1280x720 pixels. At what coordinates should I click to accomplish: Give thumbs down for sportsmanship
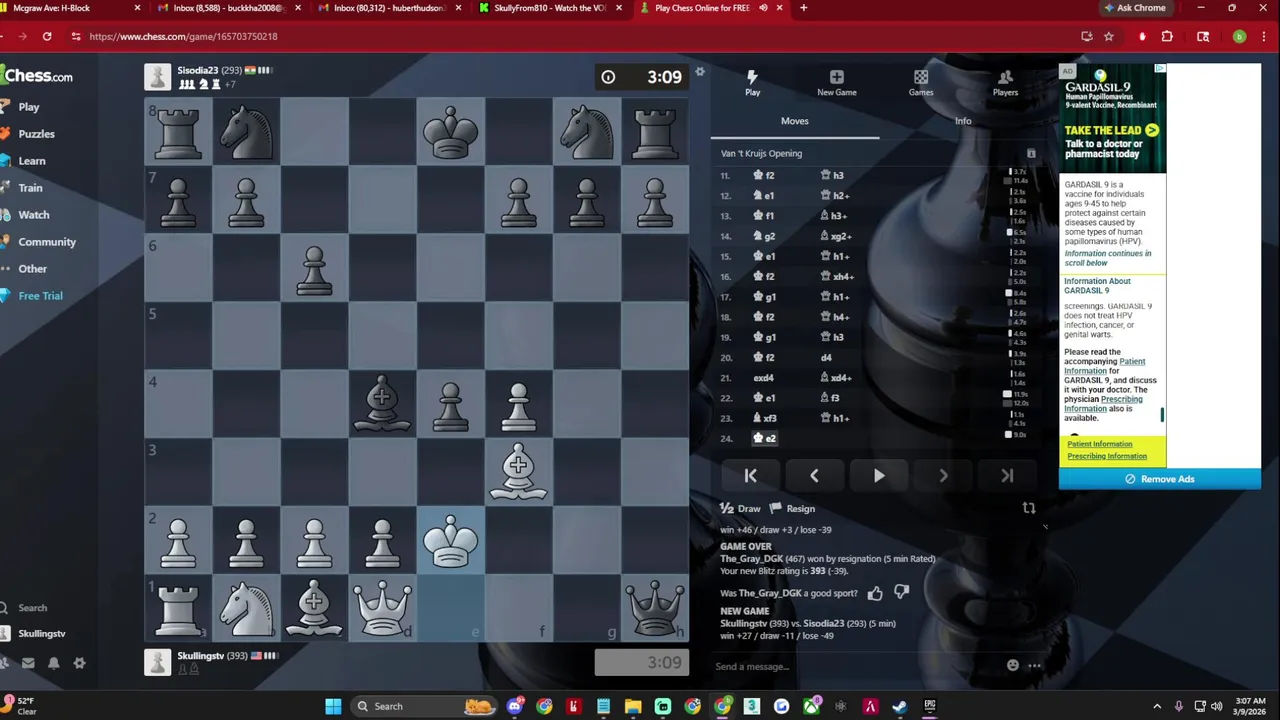(901, 593)
